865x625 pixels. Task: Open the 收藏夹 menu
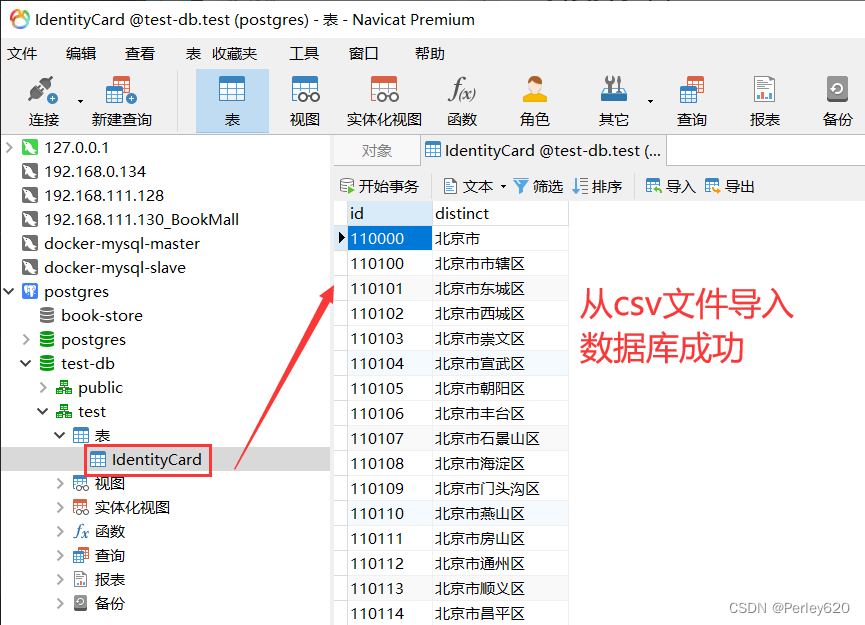point(234,54)
